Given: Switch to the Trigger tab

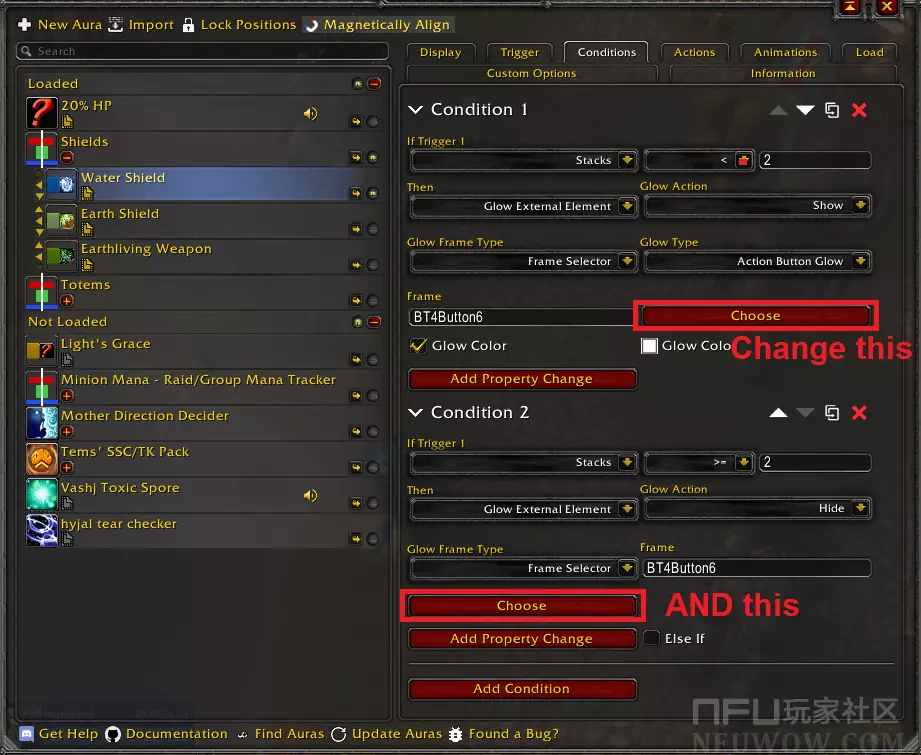Looking at the screenshot, I should tap(519, 52).
